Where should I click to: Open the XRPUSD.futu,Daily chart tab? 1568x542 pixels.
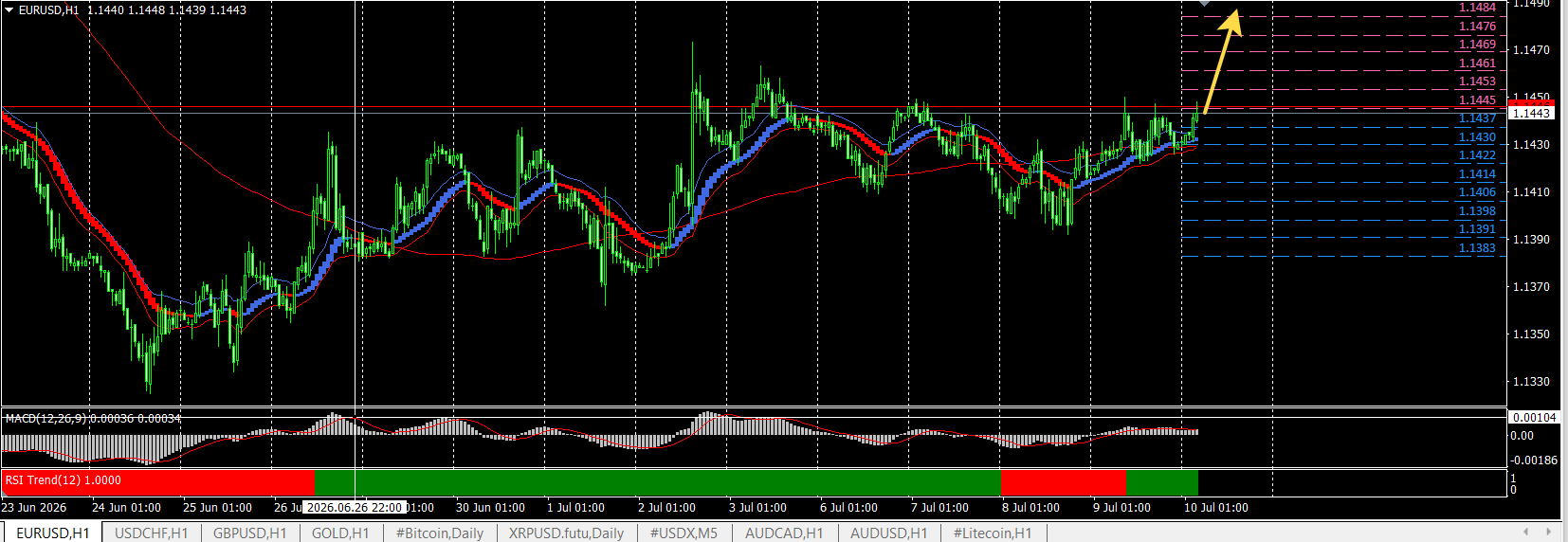point(566,533)
